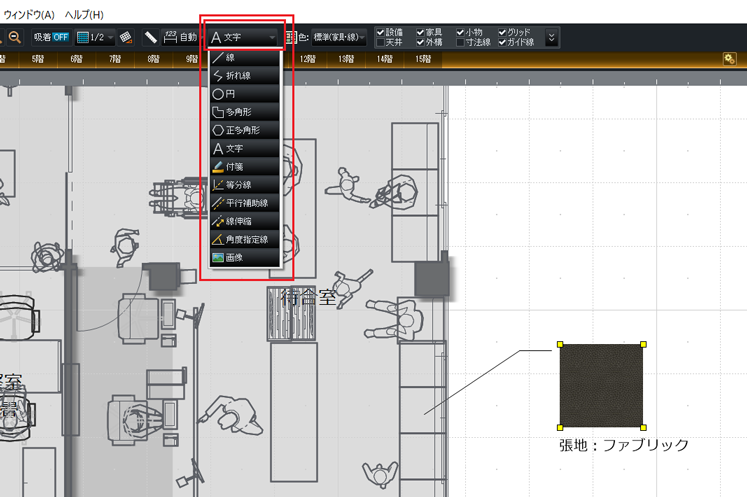Switch to the 12階 floor tab
This screenshot has width=747, height=497.
pyautogui.click(x=307, y=59)
